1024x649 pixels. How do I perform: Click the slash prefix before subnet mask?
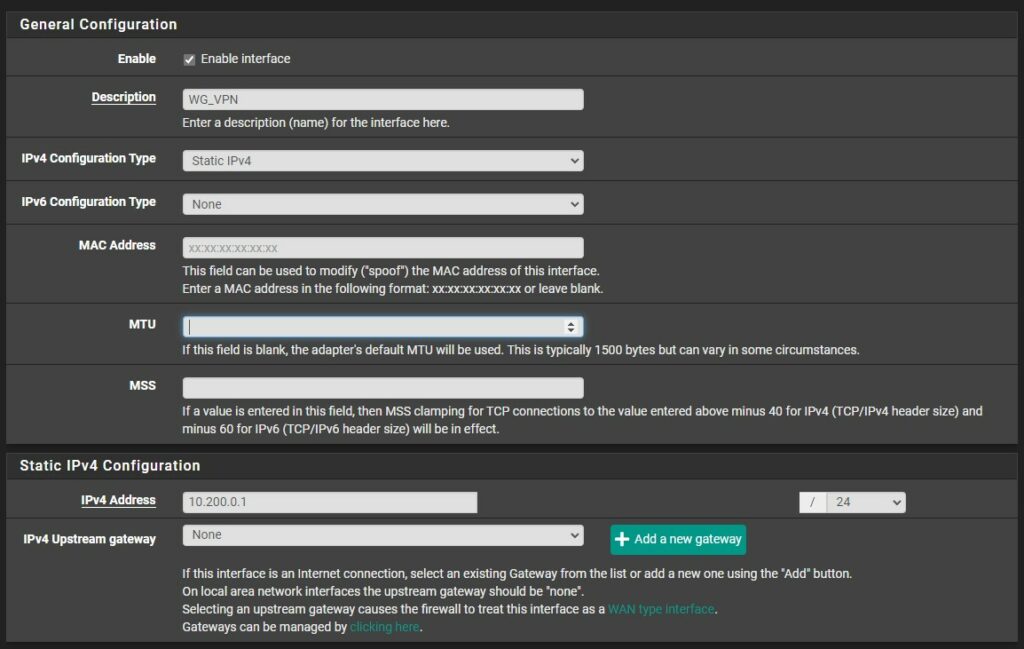point(812,502)
